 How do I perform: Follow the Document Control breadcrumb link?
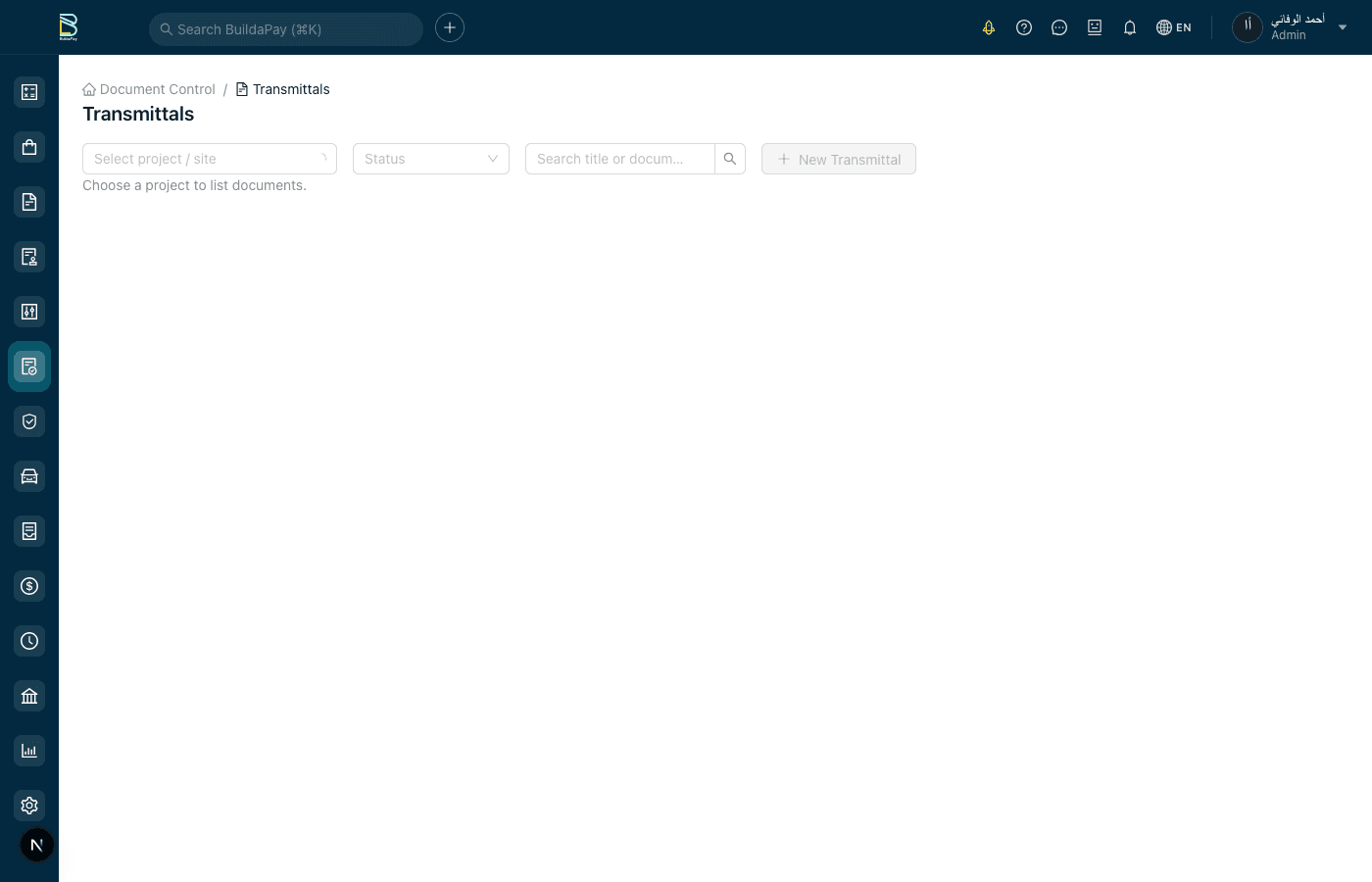point(157,89)
